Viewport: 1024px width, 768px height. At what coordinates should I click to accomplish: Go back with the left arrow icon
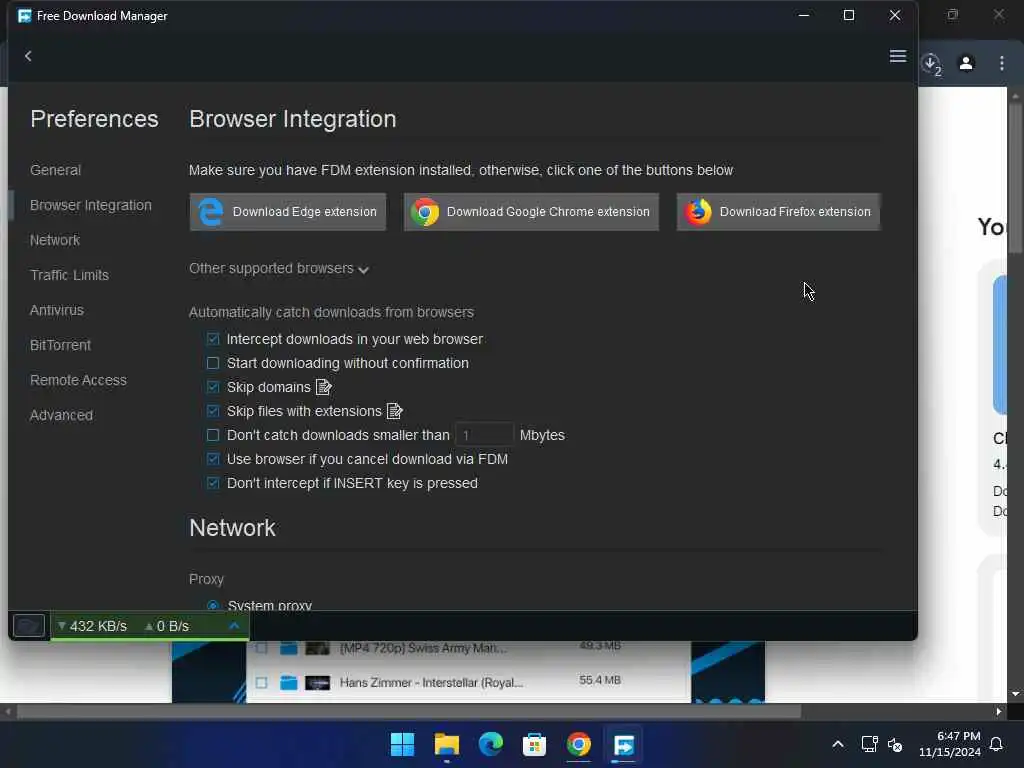[28, 56]
